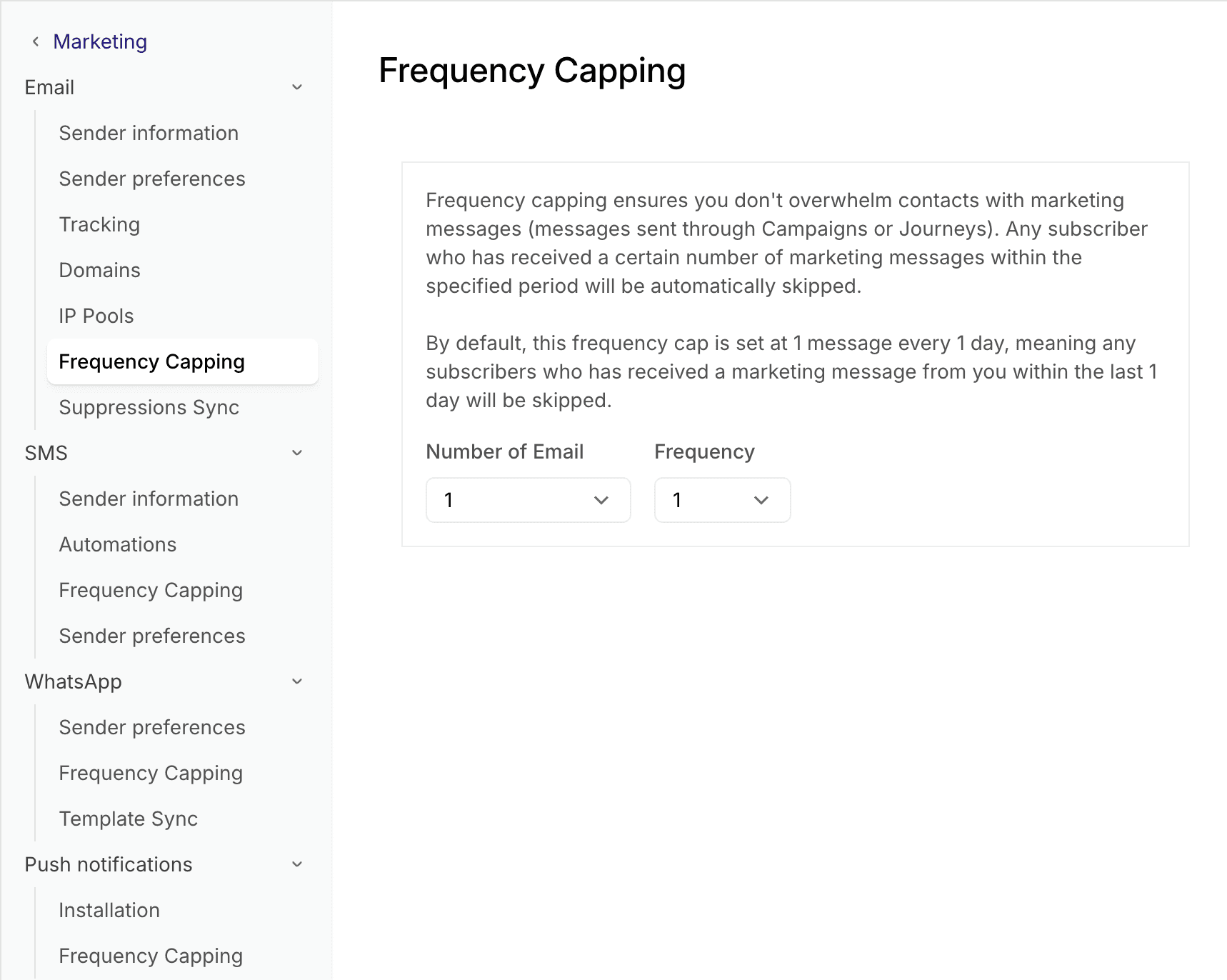Open Push notifications Installation page
Screen dimensions: 1227x980
[x=109, y=911]
